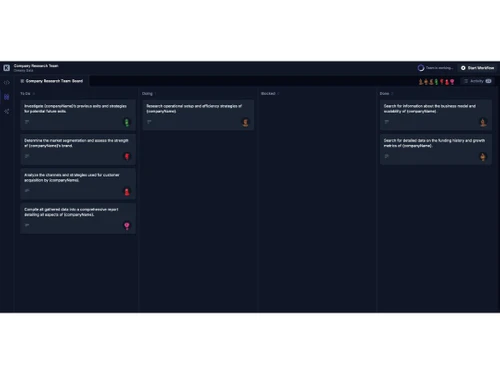
Task: Open the Analyze the channels task card
Action: pos(78,184)
